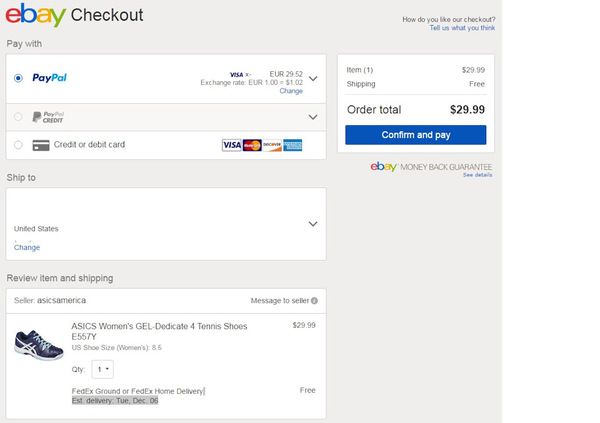600x423 pixels.
Task: Expand the PayPal Credit chevron
Action: coord(313,117)
